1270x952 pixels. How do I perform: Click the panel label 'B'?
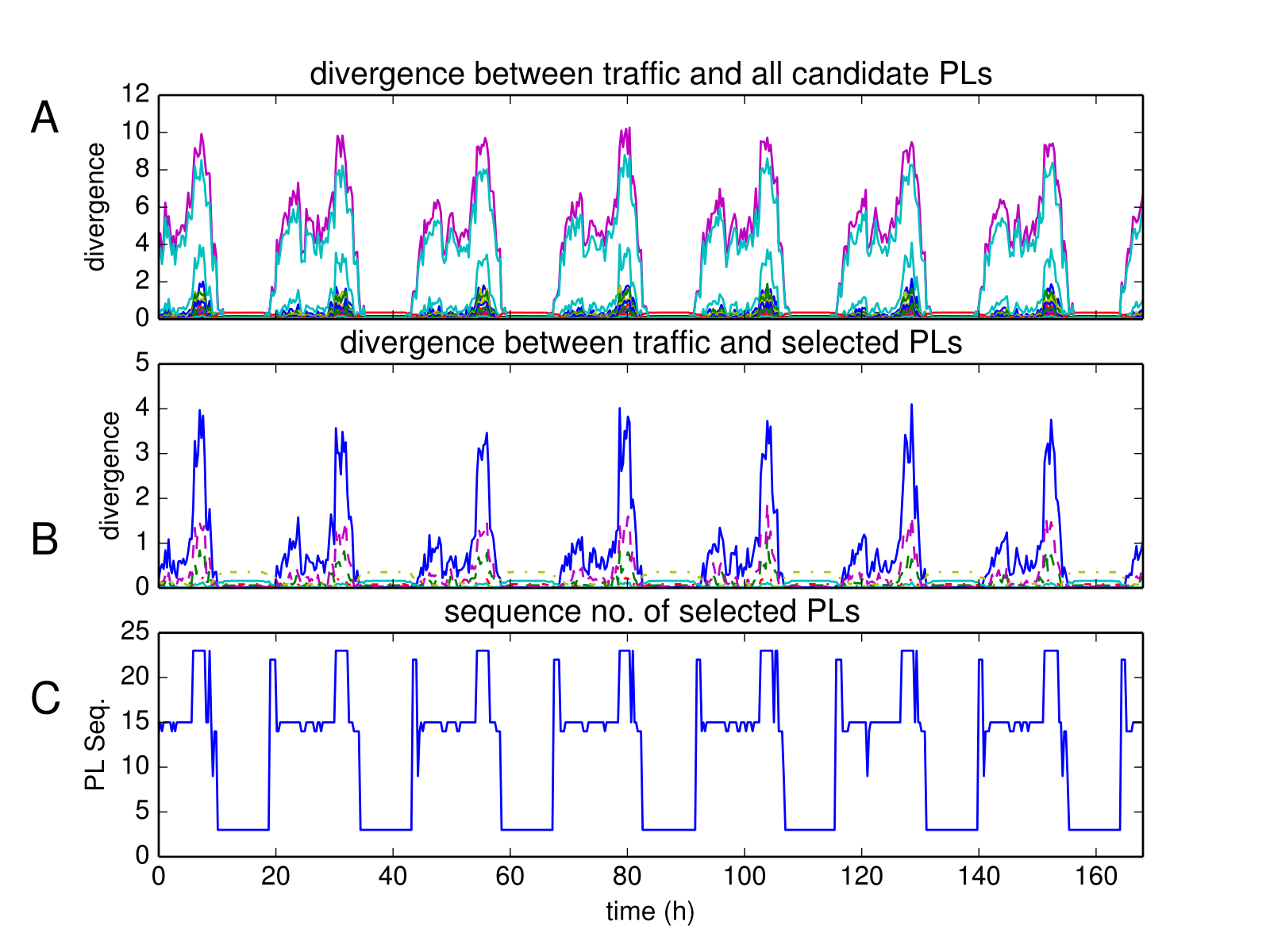pos(44,539)
